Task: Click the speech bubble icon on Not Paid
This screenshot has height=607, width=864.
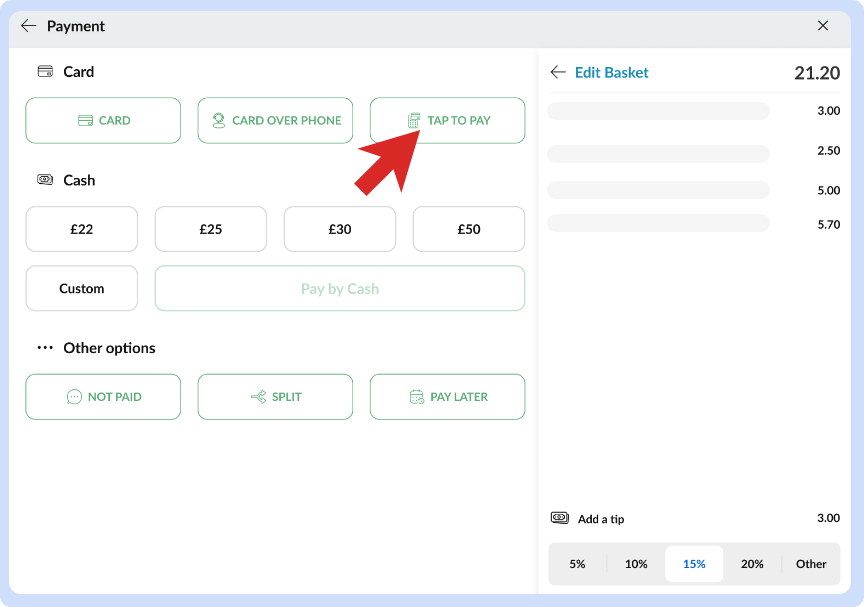Action: coord(74,397)
